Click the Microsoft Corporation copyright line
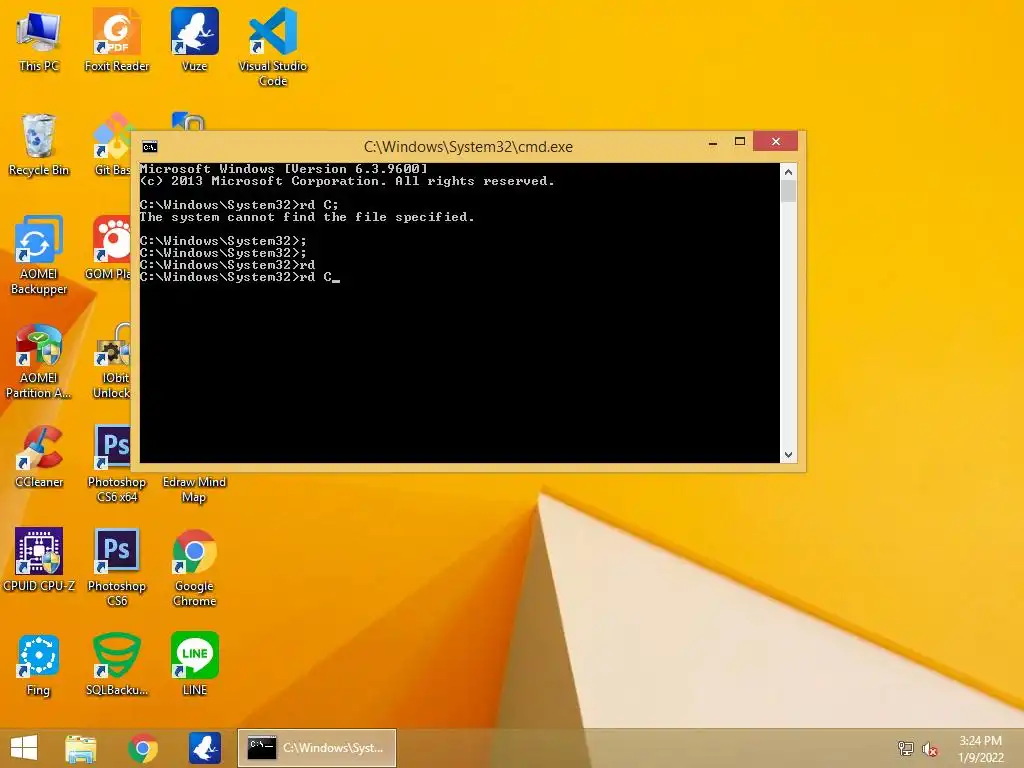 347,181
